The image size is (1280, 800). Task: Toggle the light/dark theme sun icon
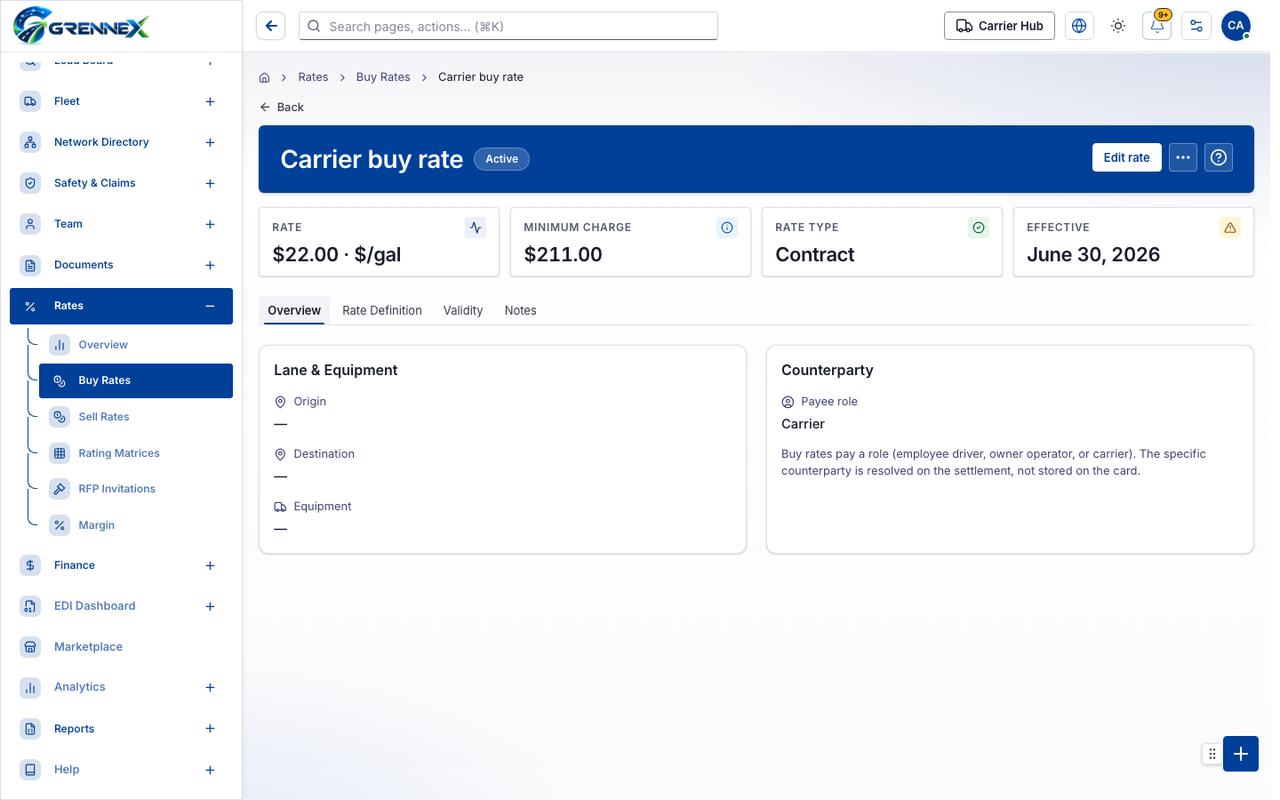(x=1118, y=26)
